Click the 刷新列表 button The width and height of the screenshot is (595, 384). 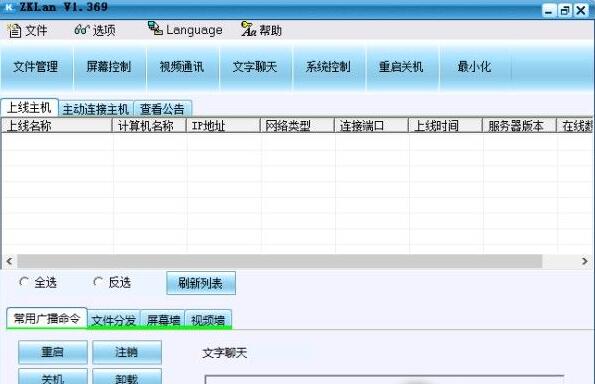pos(201,283)
